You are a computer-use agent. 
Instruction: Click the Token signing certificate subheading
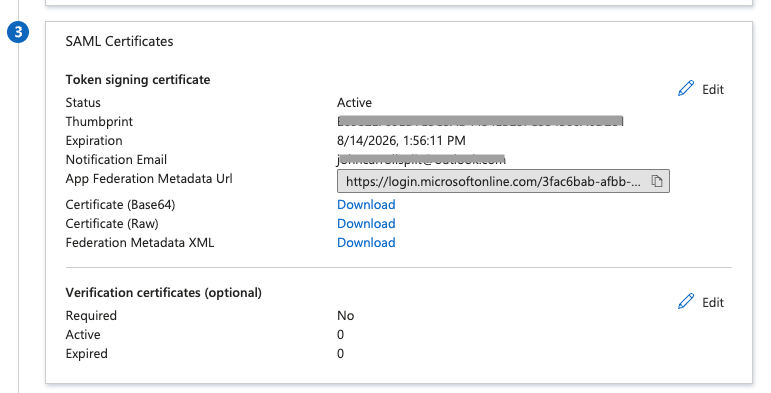pos(138,80)
